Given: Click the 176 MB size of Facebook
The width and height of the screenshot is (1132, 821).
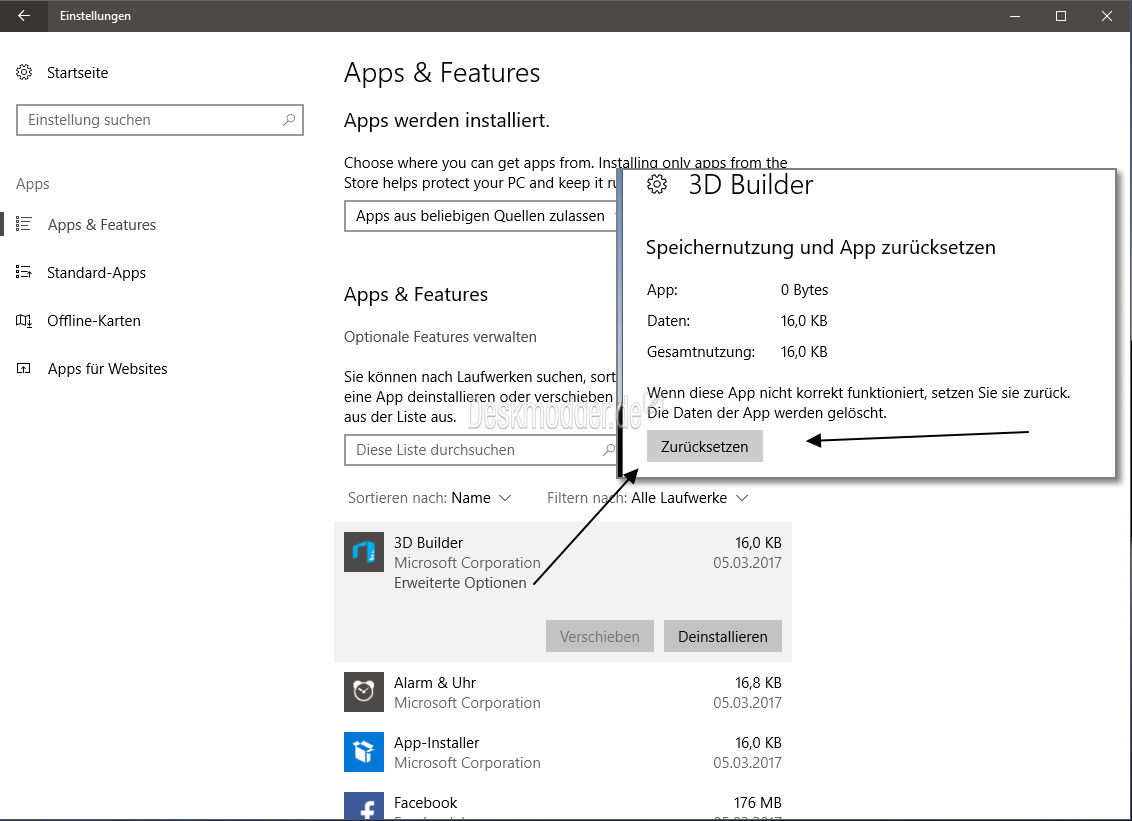Looking at the screenshot, I should tap(757, 803).
